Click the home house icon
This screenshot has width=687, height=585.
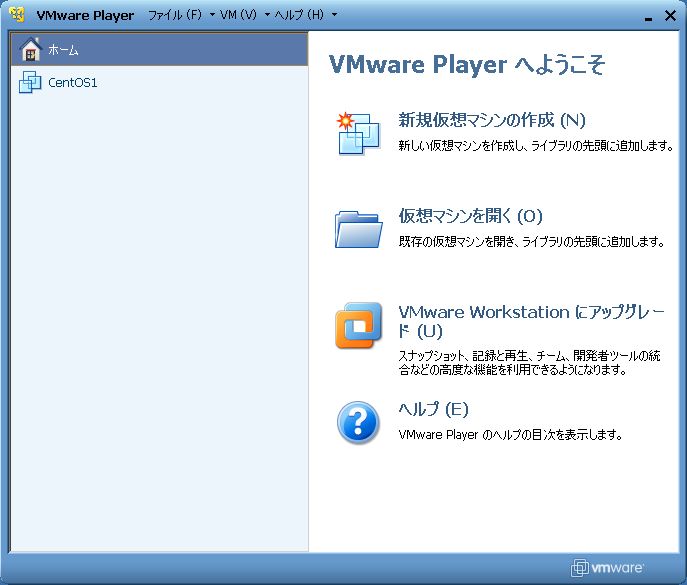(x=31, y=49)
